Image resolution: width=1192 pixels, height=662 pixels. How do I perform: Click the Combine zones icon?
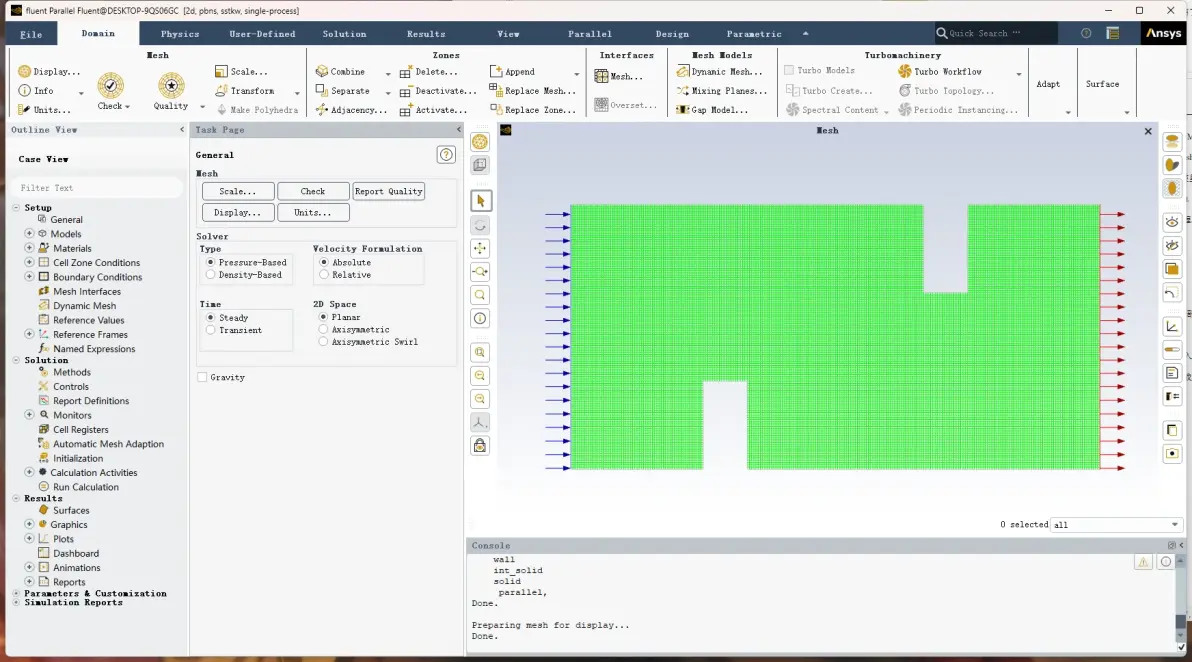point(322,71)
